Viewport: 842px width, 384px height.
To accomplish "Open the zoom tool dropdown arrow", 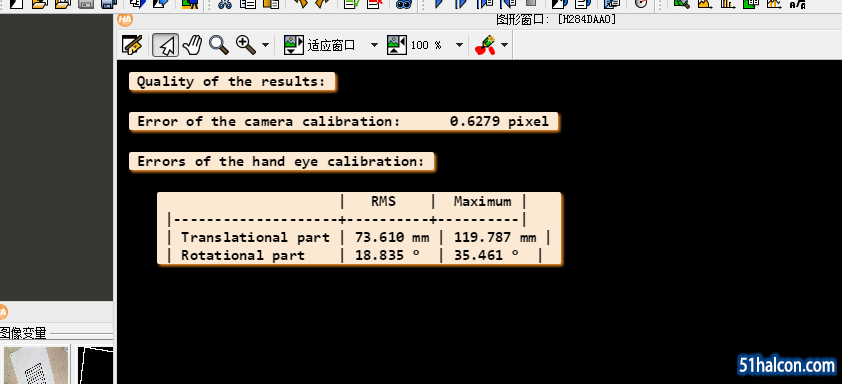I will click(265, 45).
